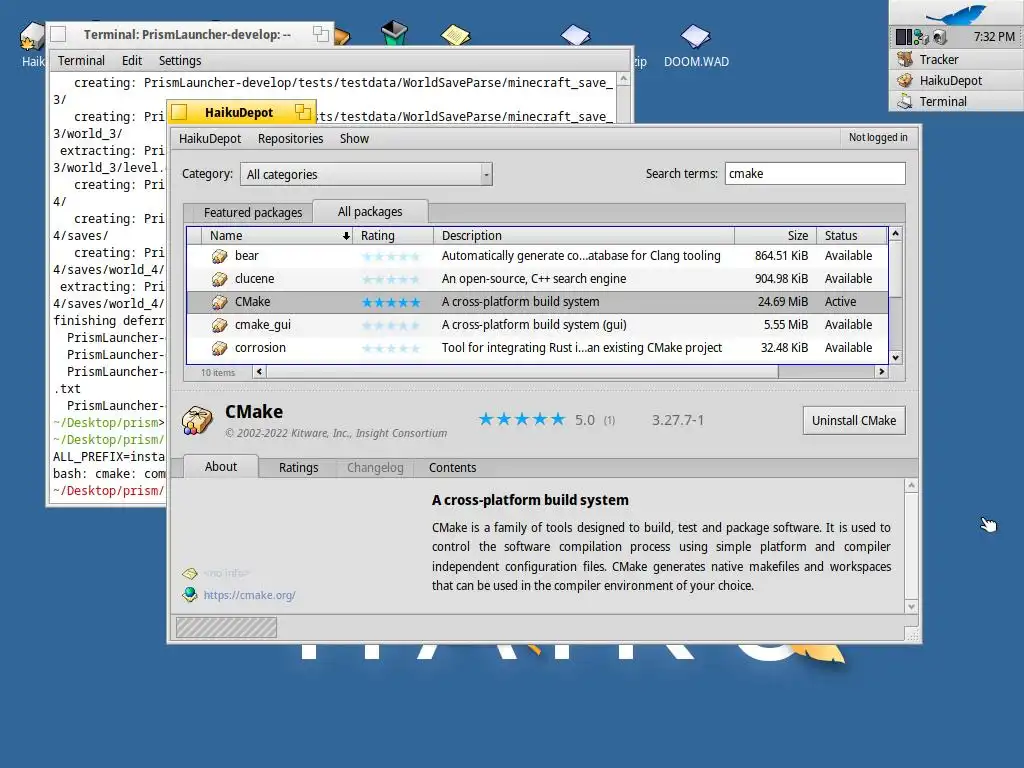The image size is (1024, 768).
Task: Click the Terminal icon in Deskbar
Action: [x=905, y=101]
